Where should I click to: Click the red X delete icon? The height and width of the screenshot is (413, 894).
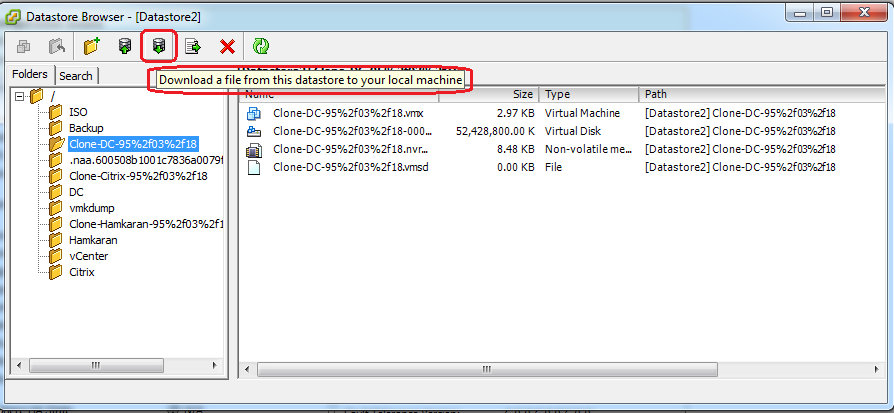pyautogui.click(x=227, y=47)
